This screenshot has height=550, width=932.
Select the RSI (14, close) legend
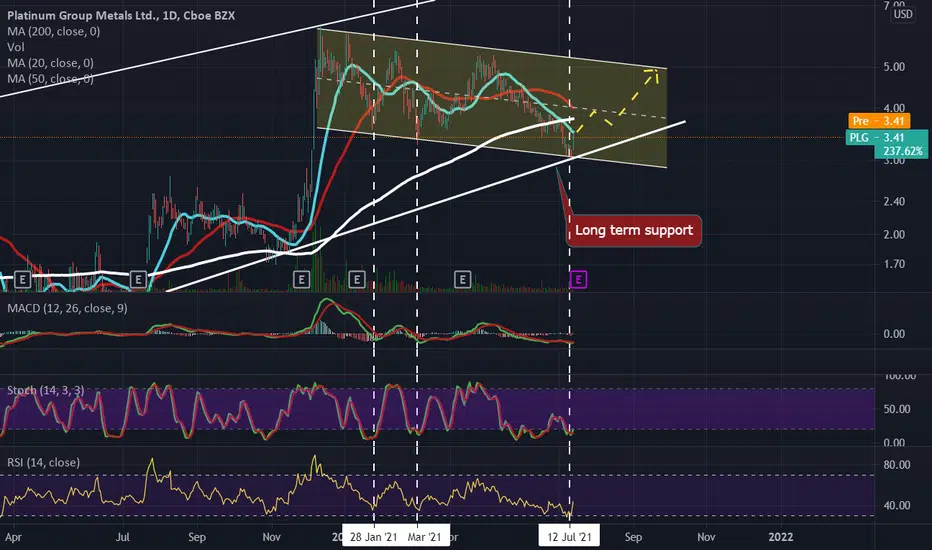[x=43, y=462]
